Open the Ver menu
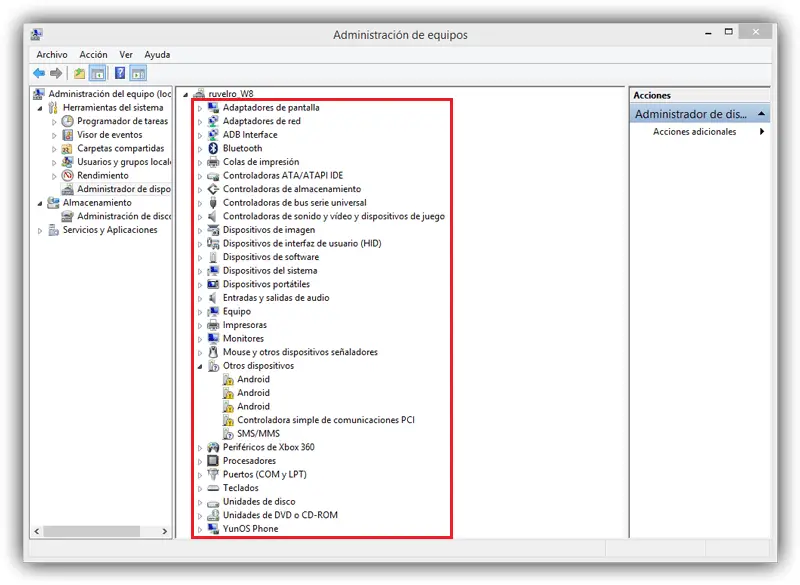This screenshot has height=585, width=800. coord(126,55)
